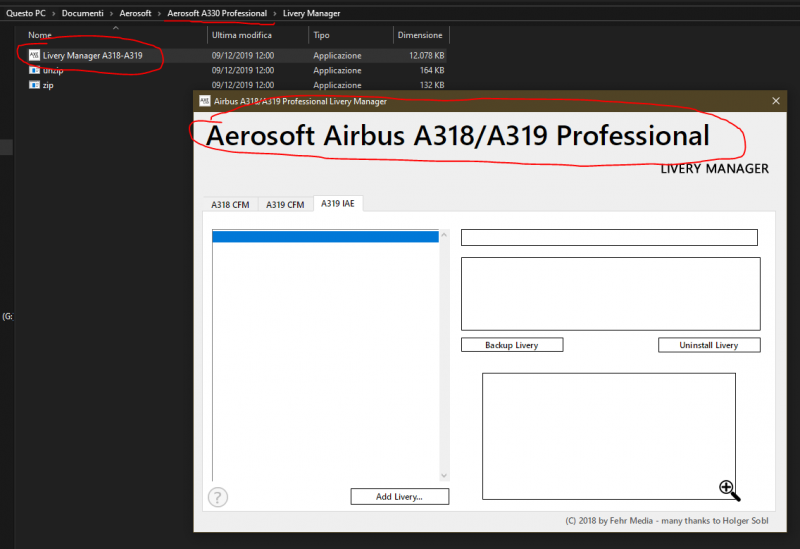Click the livery description text box
The width and height of the screenshot is (800, 549).
pos(611,294)
